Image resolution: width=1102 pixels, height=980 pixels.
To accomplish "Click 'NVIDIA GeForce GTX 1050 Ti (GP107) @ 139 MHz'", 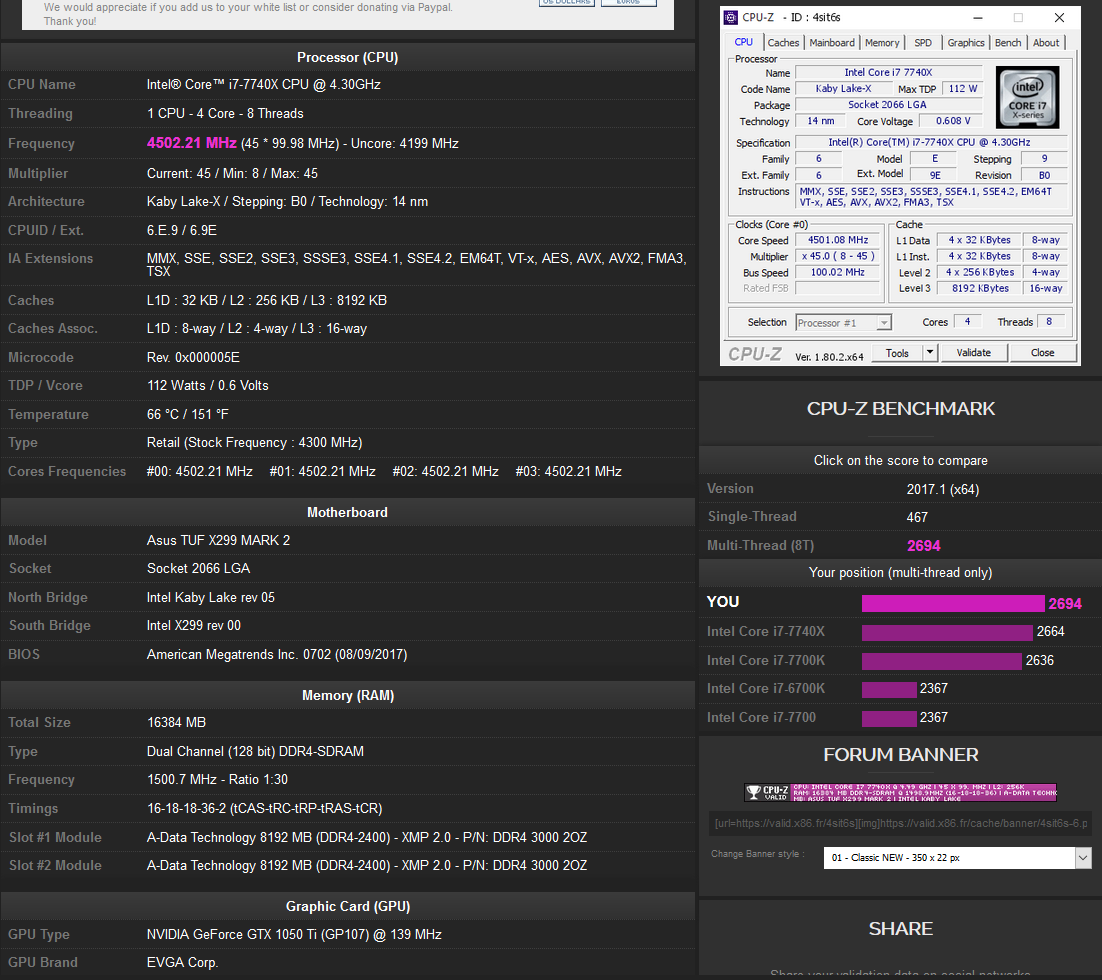I will pos(294,934).
